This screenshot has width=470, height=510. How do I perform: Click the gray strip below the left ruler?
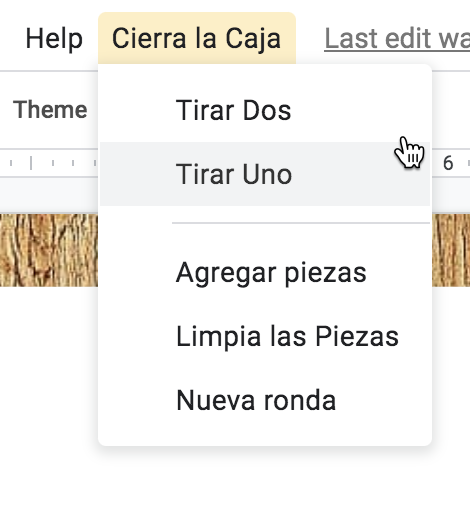(x=49, y=196)
